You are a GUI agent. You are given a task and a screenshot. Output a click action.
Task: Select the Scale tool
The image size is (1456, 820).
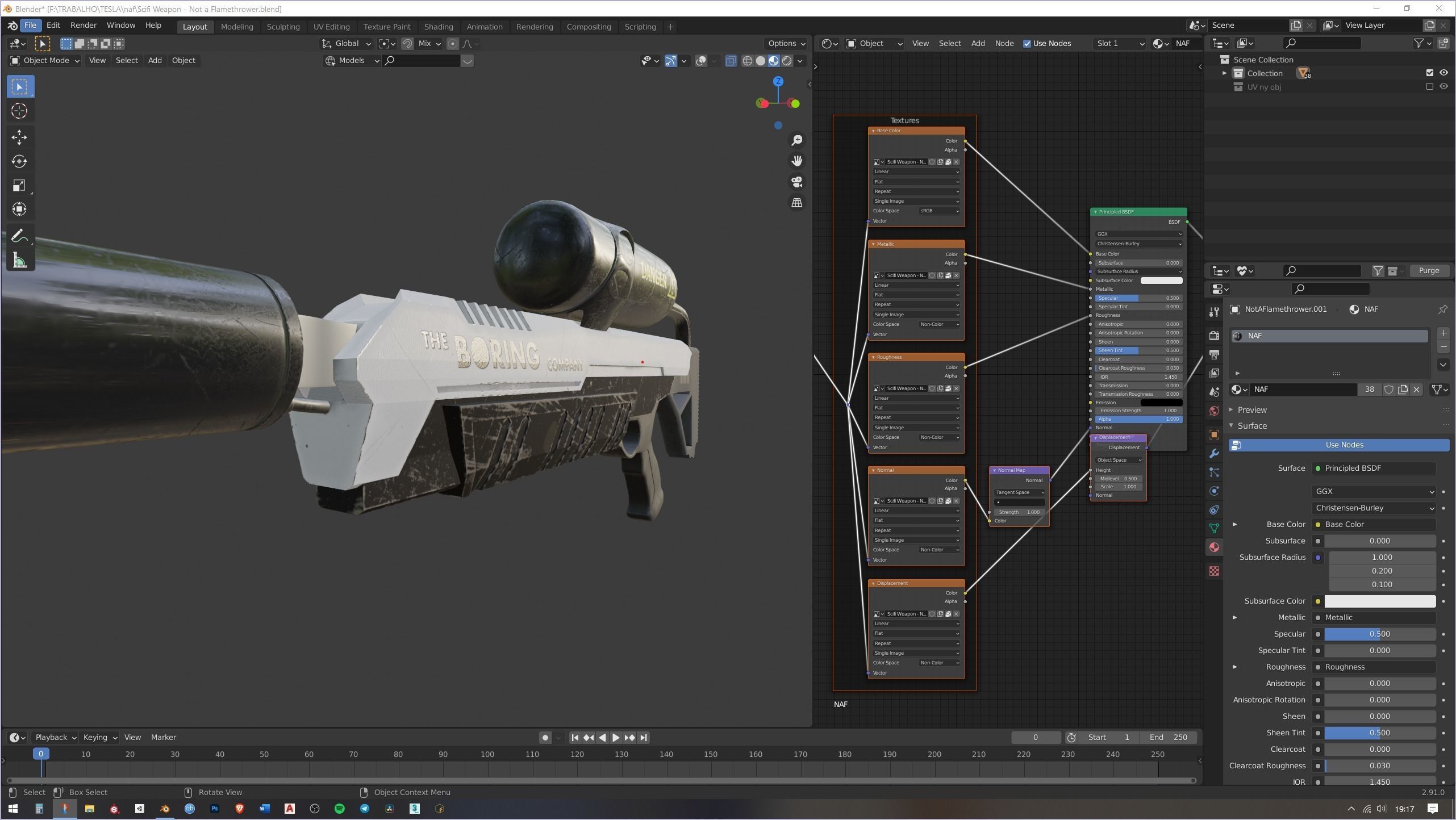tap(20, 185)
